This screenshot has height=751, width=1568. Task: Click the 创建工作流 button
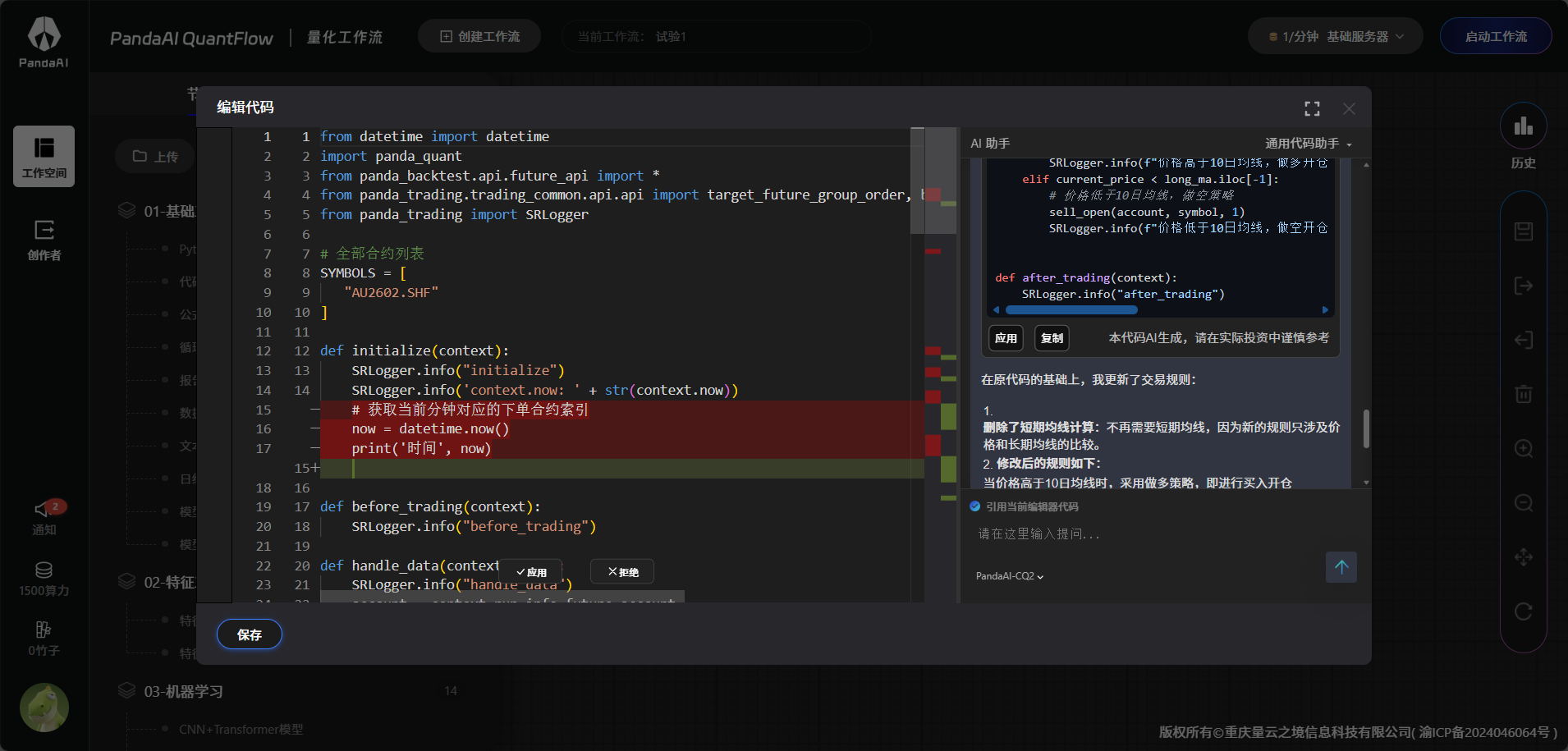point(479,37)
